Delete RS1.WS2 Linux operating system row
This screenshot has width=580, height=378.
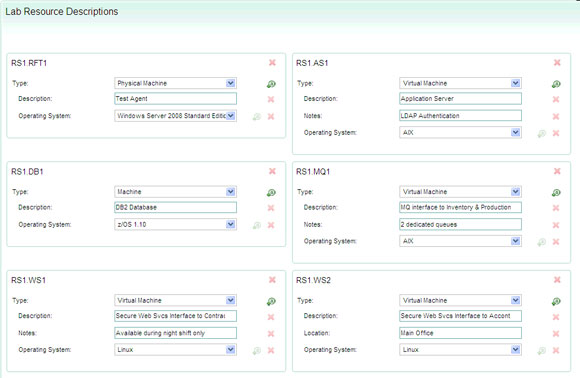coord(556,350)
